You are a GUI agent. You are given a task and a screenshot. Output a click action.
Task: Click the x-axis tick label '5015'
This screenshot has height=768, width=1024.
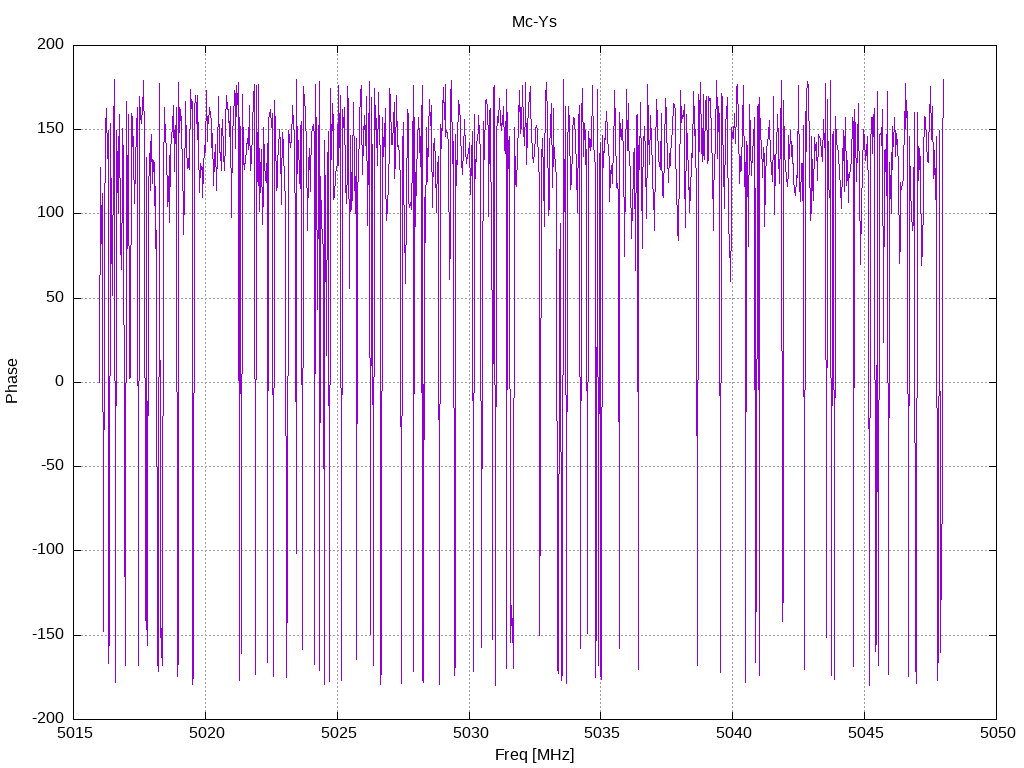tap(74, 733)
